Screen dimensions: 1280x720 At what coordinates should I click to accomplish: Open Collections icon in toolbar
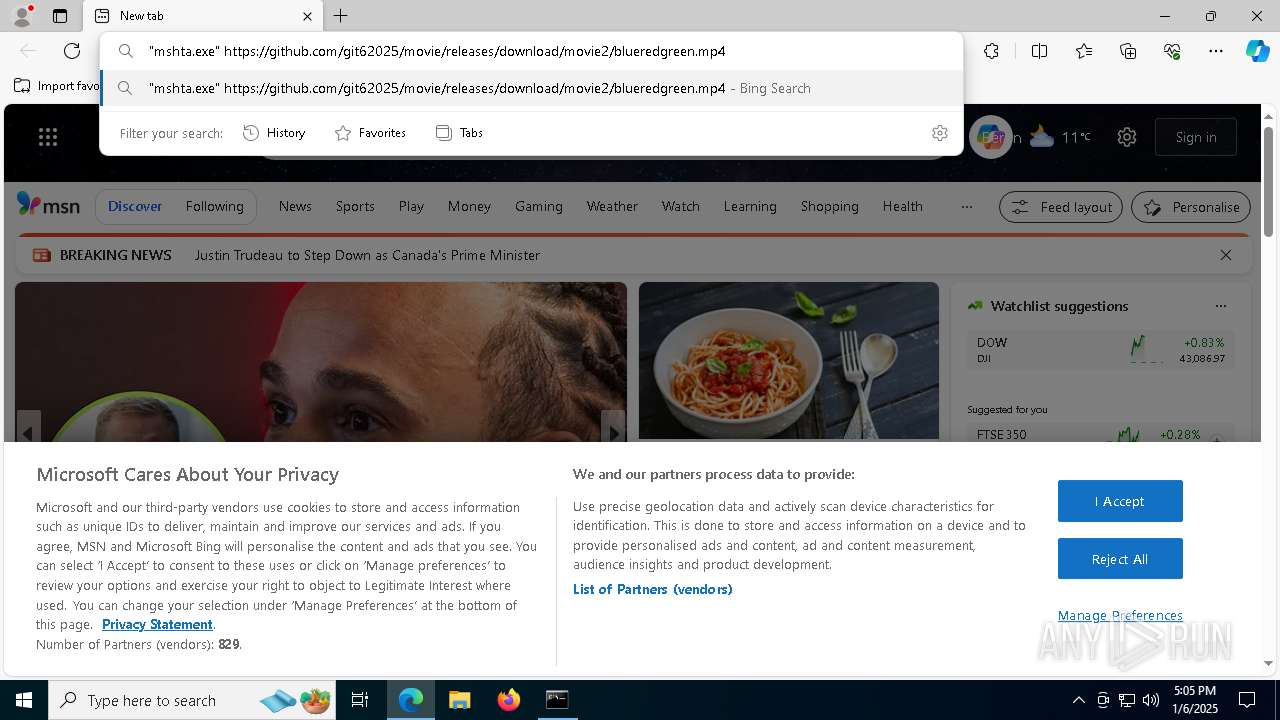coord(1128,51)
